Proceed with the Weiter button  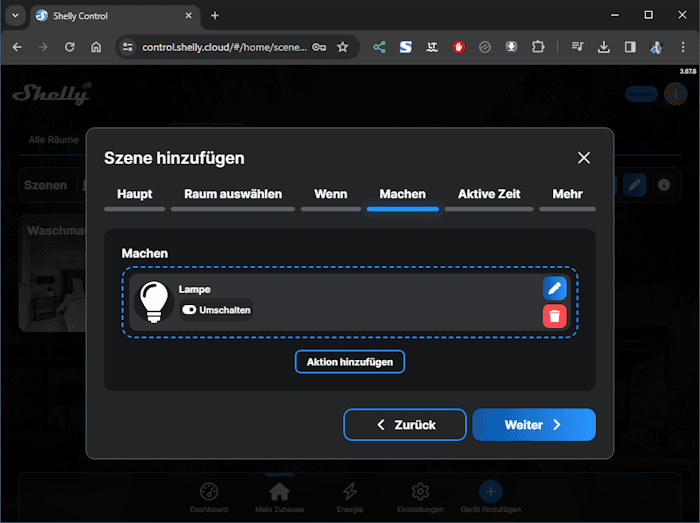tap(534, 425)
